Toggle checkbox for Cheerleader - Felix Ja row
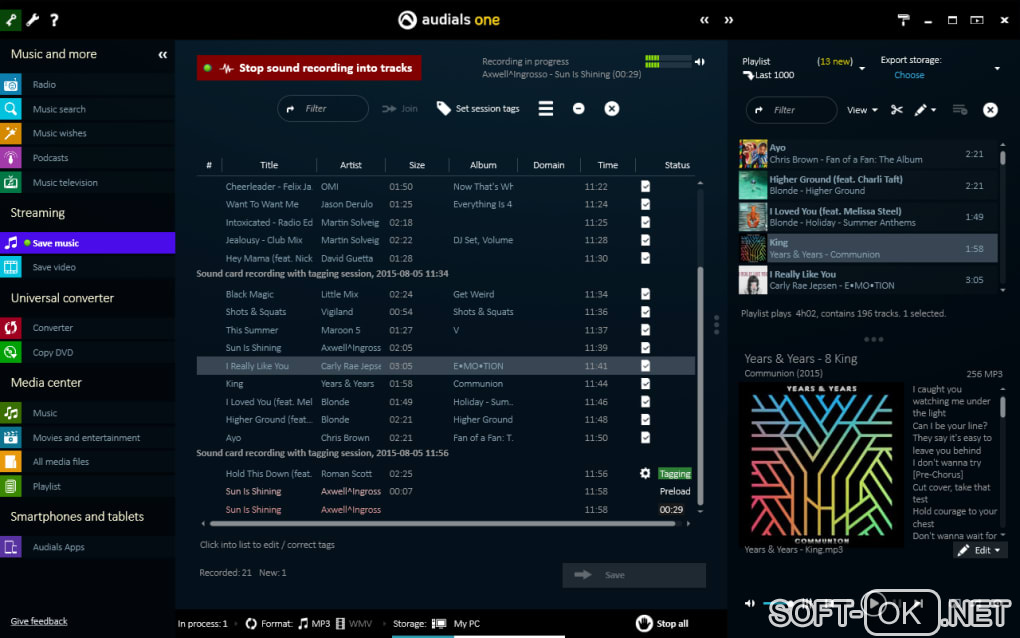The width and height of the screenshot is (1020, 638). tap(645, 187)
